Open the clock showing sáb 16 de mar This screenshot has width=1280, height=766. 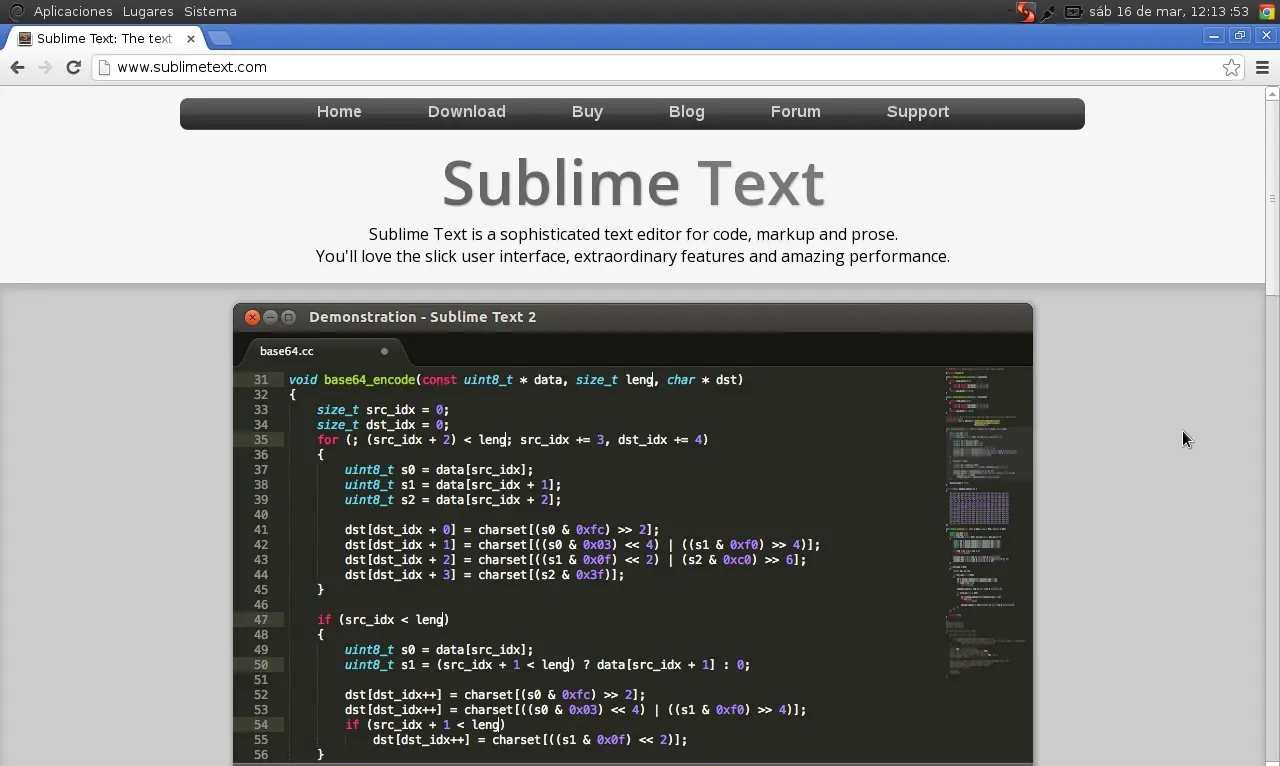pos(1169,12)
